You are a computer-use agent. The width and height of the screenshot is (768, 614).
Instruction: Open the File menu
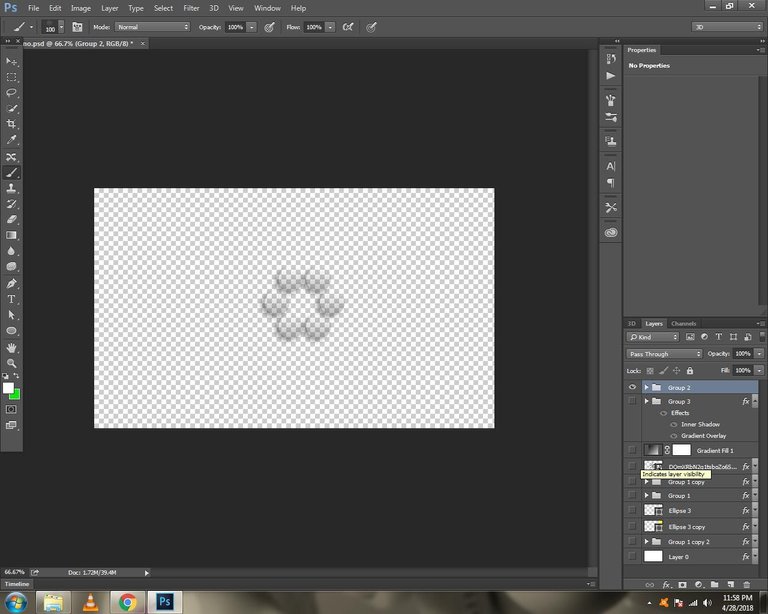pos(33,8)
